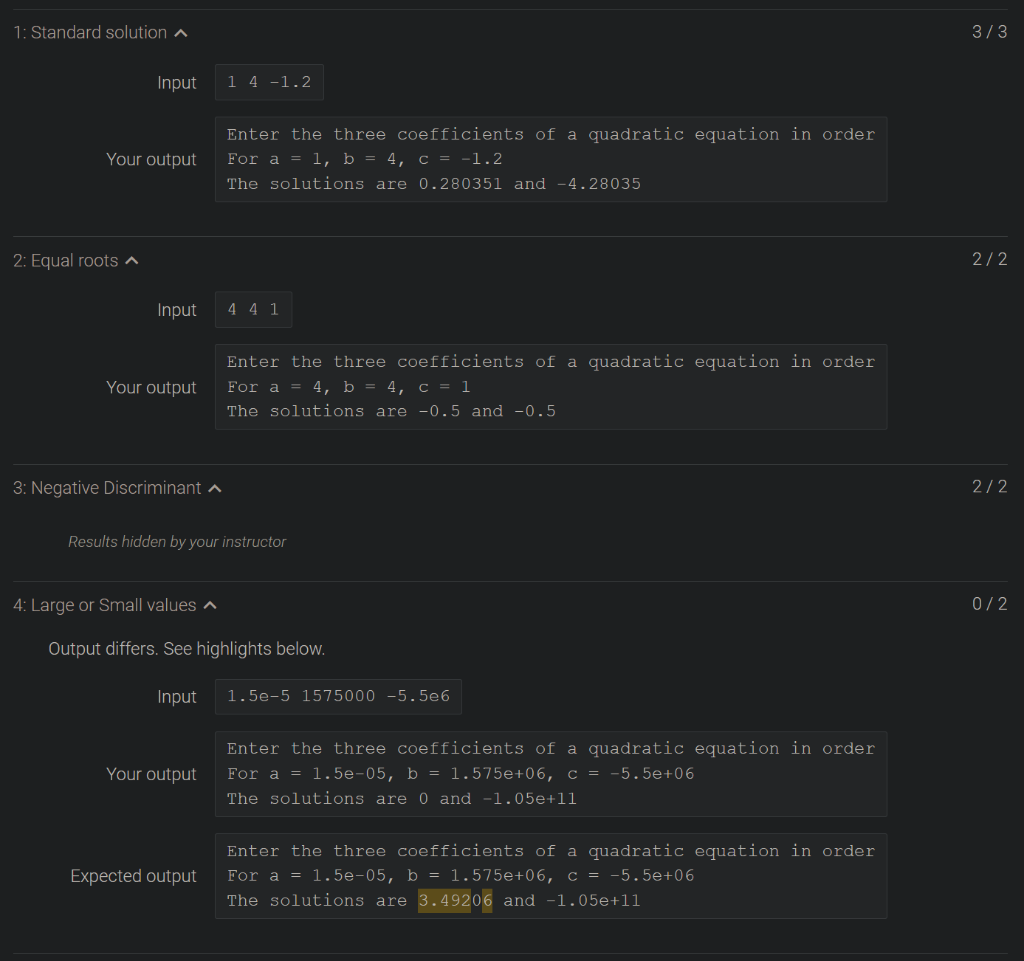Collapse the Negative Discriminant test case
Image resolution: width=1024 pixels, height=961 pixels.
pos(215,487)
